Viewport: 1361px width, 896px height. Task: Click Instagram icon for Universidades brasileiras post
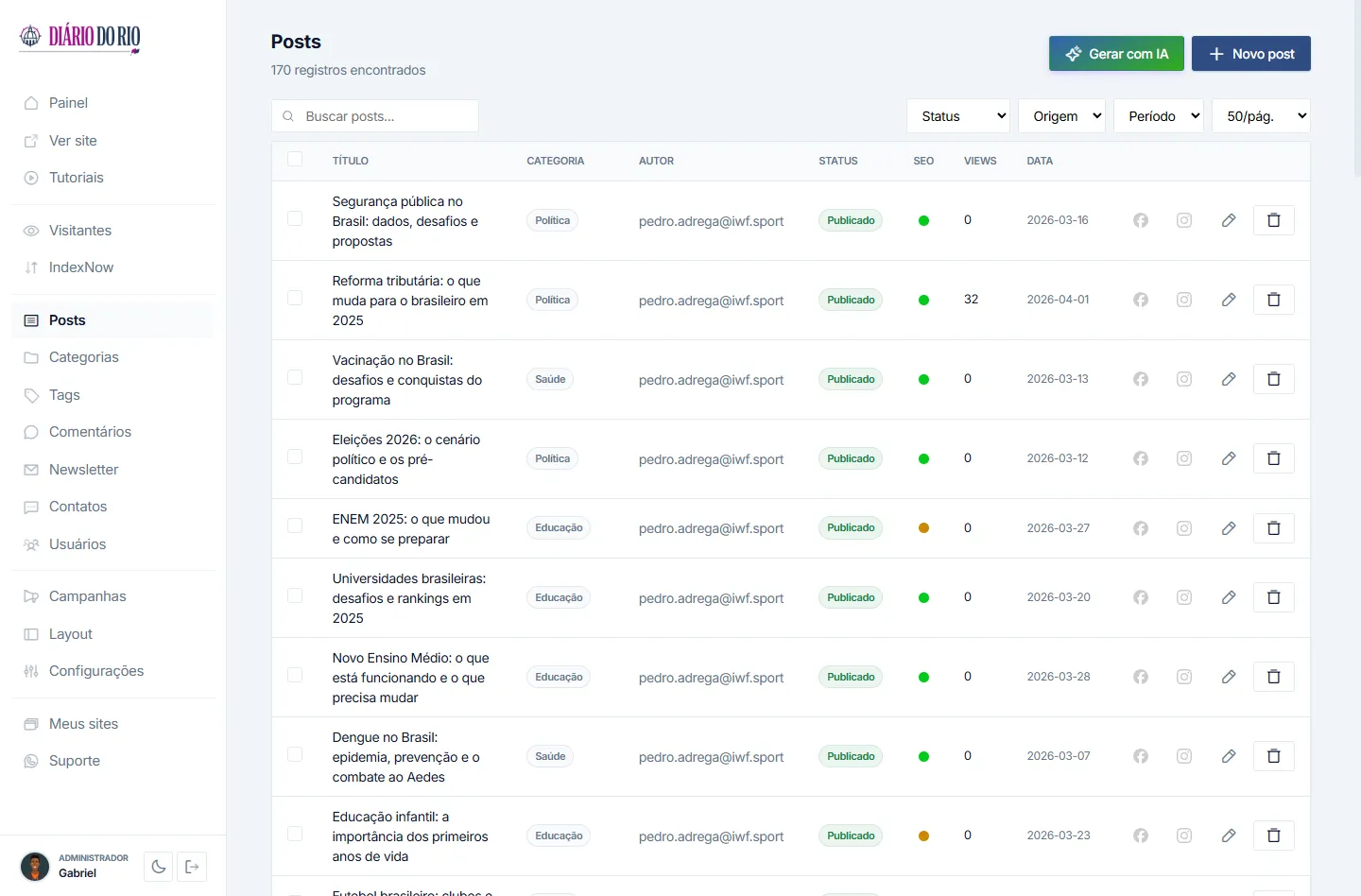click(1184, 597)
